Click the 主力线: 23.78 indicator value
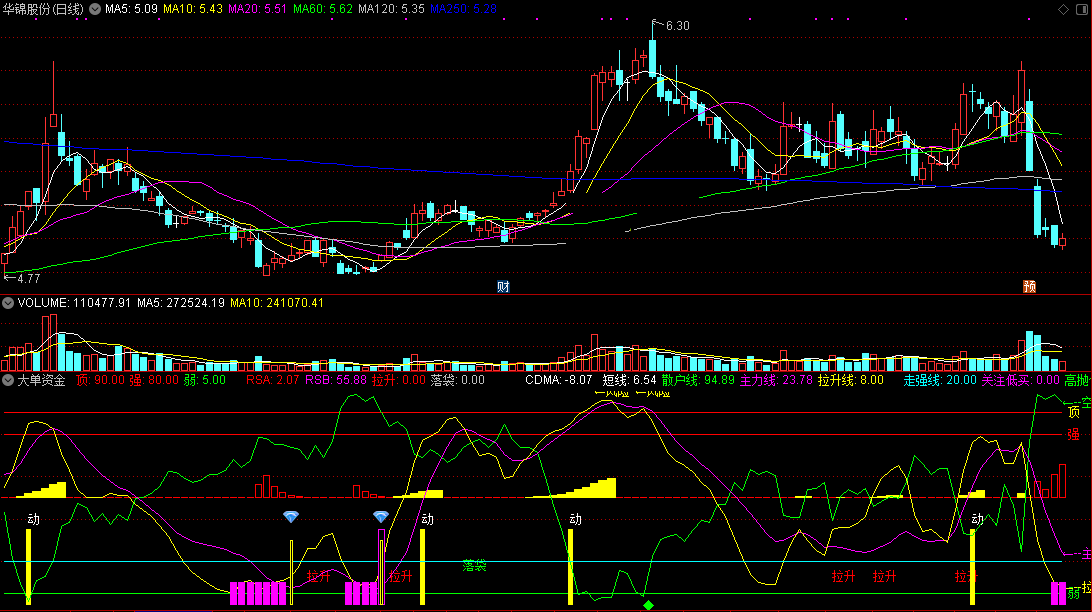The width and height of the screenshot is (1092, 612). (776, 380)
